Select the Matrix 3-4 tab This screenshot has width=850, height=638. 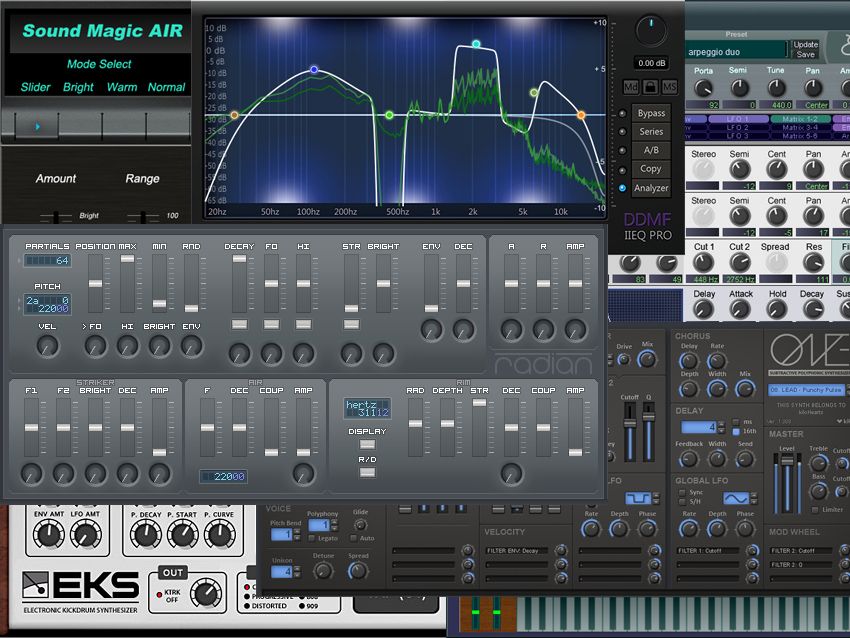pyautogui.click(x=801, y=126)
